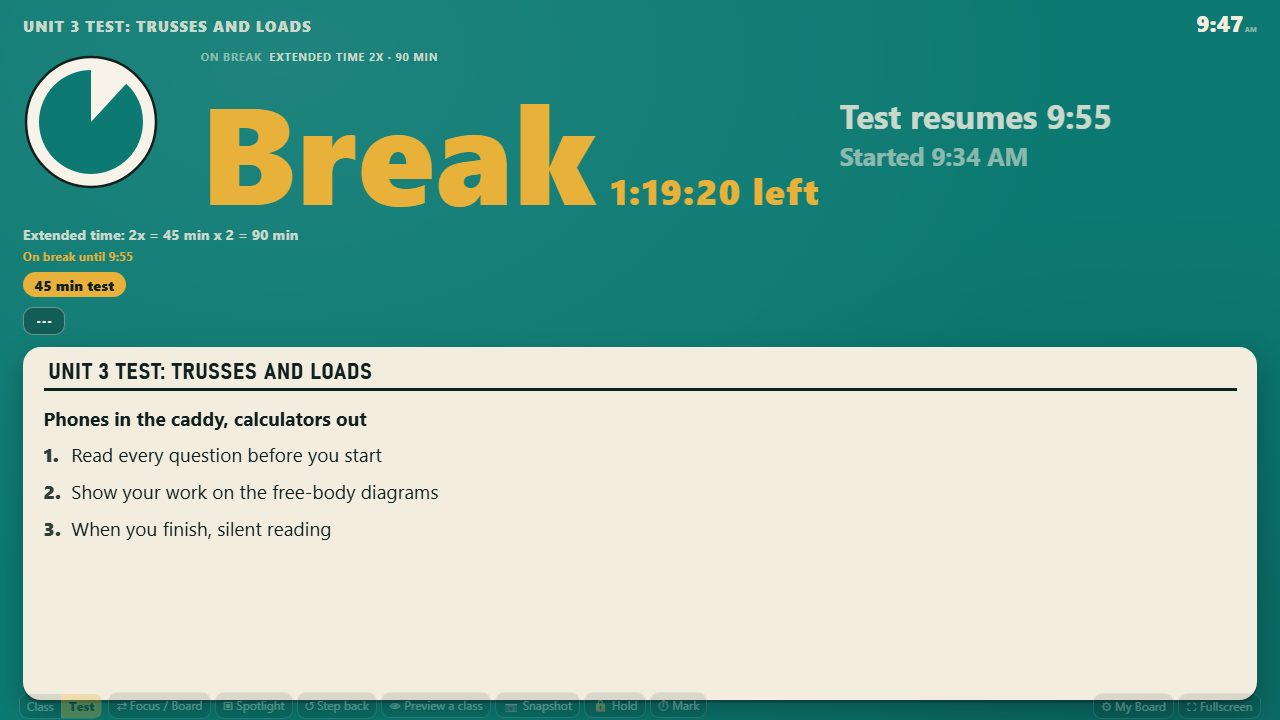
Task: Click the circular pie timer
Action: (x=91, y=122)
